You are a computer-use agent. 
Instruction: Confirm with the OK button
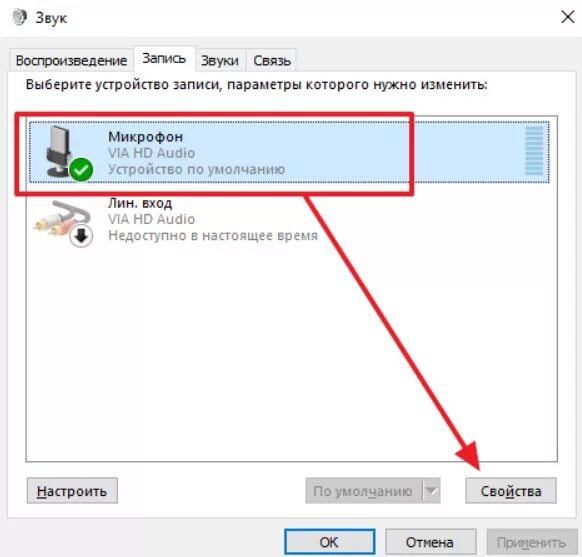pyautogui.click(x=330, y=542)
